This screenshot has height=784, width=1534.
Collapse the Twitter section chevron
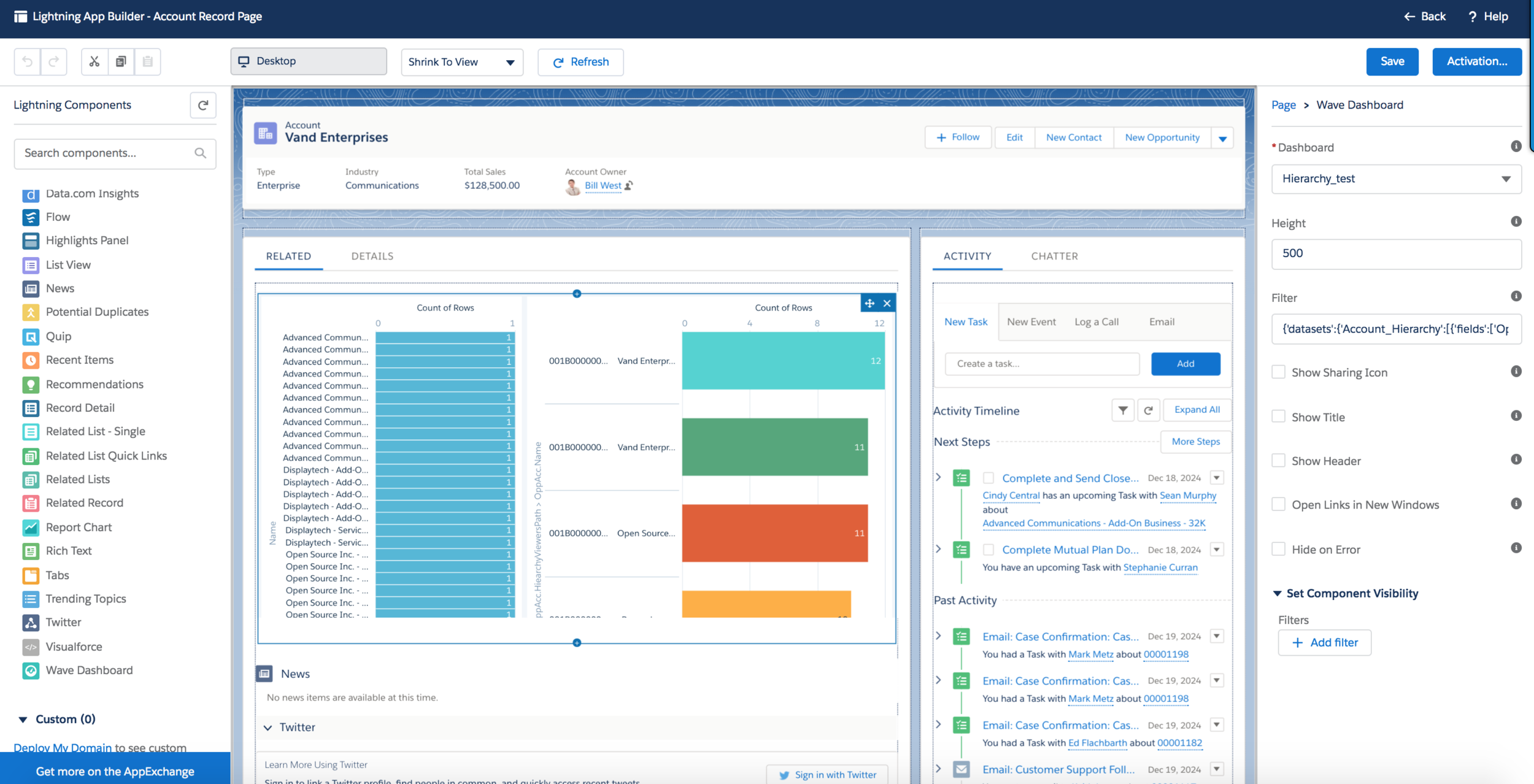[x=268, y=728]
